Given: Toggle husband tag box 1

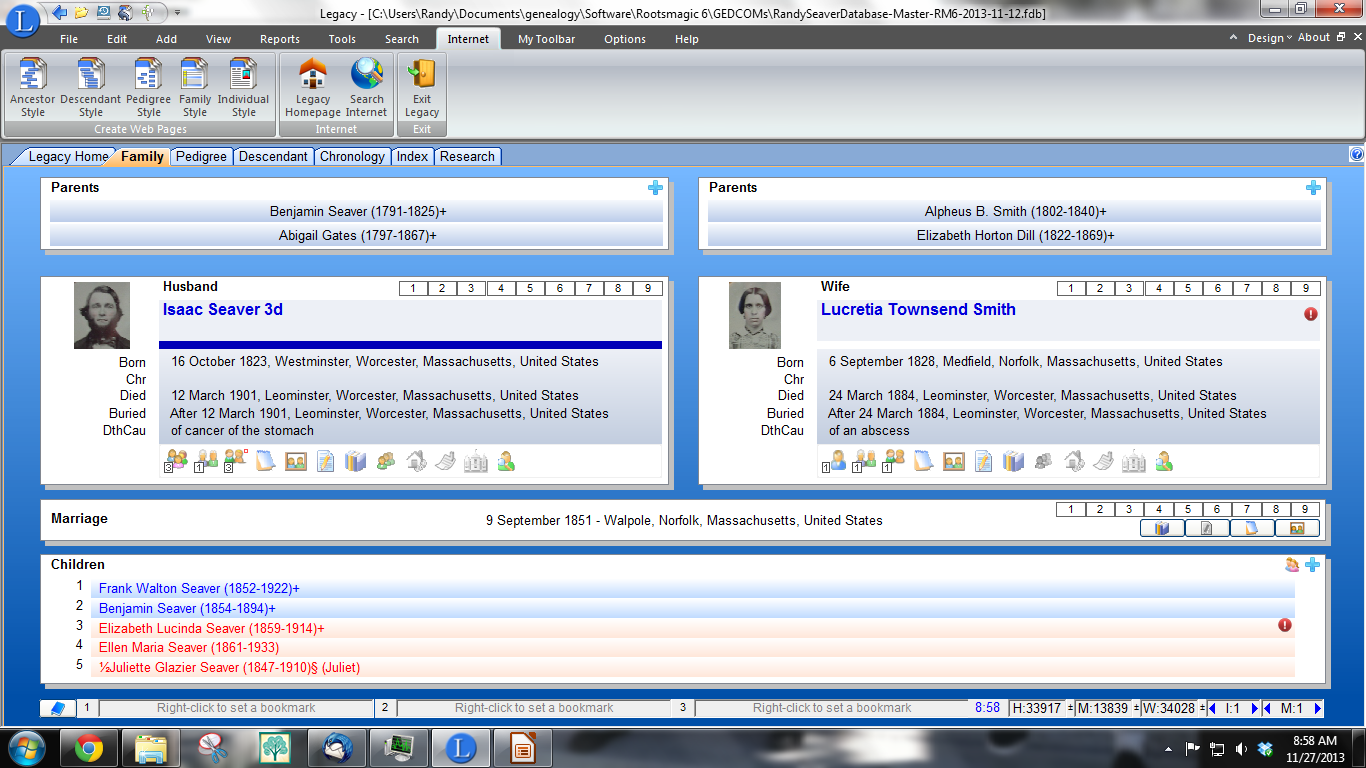Looking at the screenshot, I should 413,288.
